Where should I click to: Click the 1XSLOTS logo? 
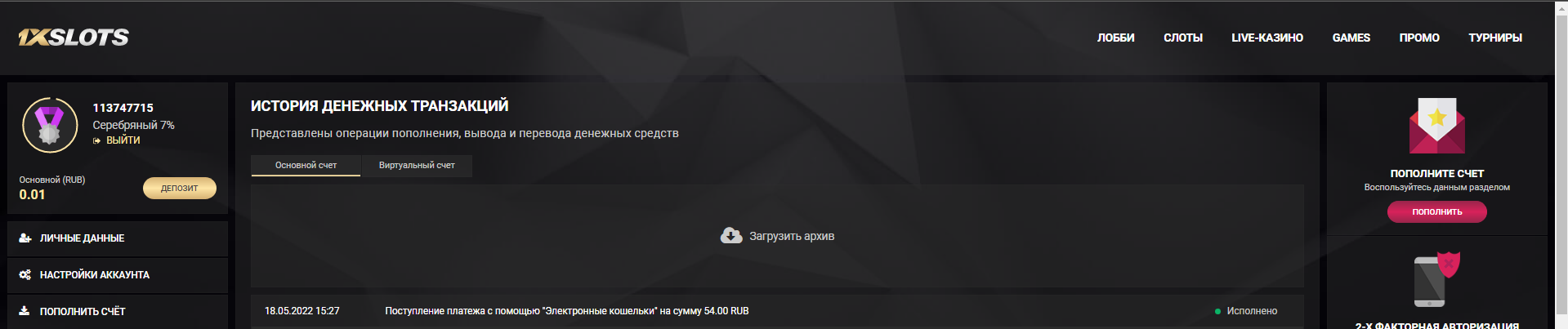[74, 38]
